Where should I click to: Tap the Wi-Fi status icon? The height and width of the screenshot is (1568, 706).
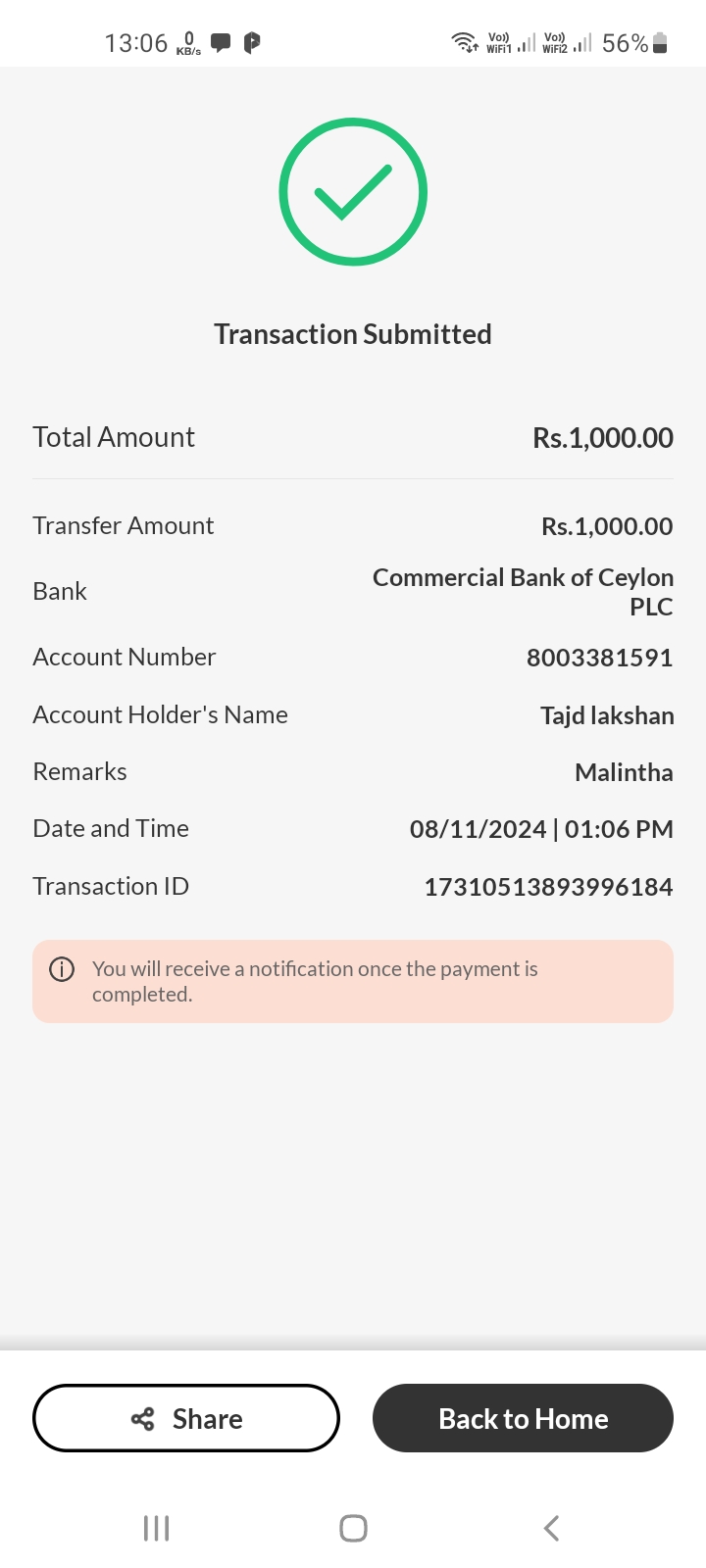[464, 42]
